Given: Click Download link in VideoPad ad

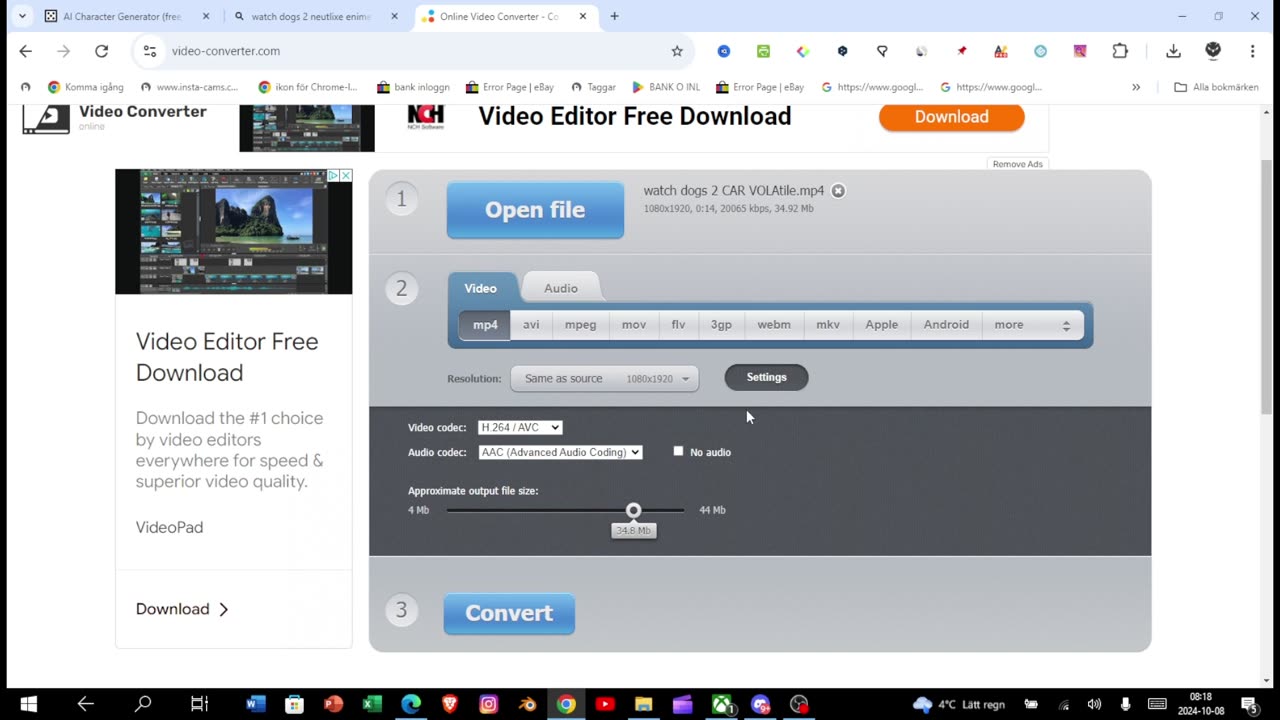Looking at the screenshot, I should point(182,609).
